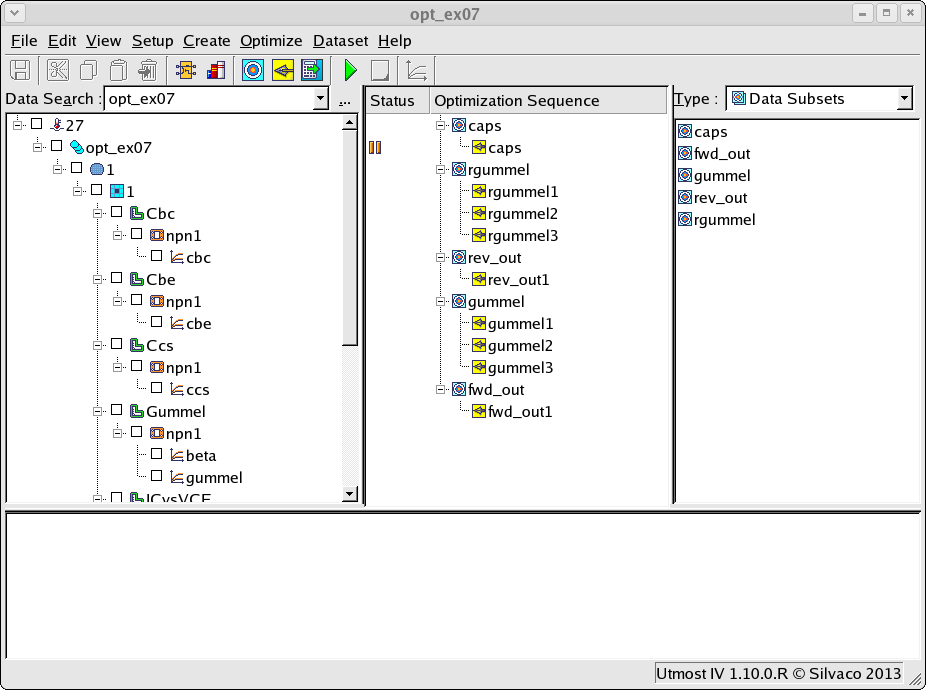Select the gummel2 strategy in Optimization Sequence
This screenshot has width=926, height=690.
(x=513, y=346)
